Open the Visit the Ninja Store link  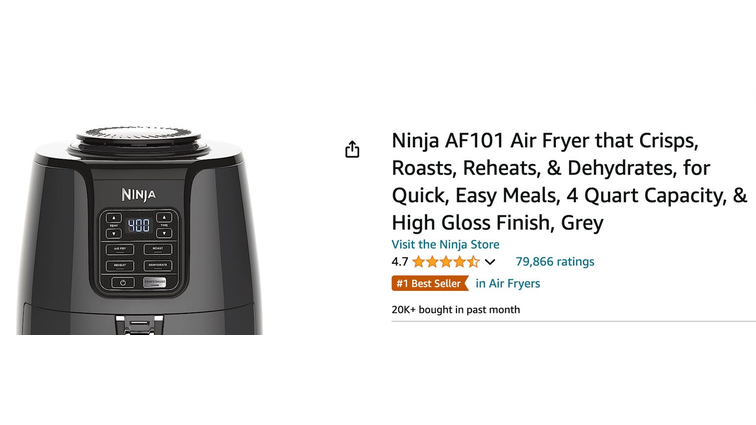(x=446, y=244)
